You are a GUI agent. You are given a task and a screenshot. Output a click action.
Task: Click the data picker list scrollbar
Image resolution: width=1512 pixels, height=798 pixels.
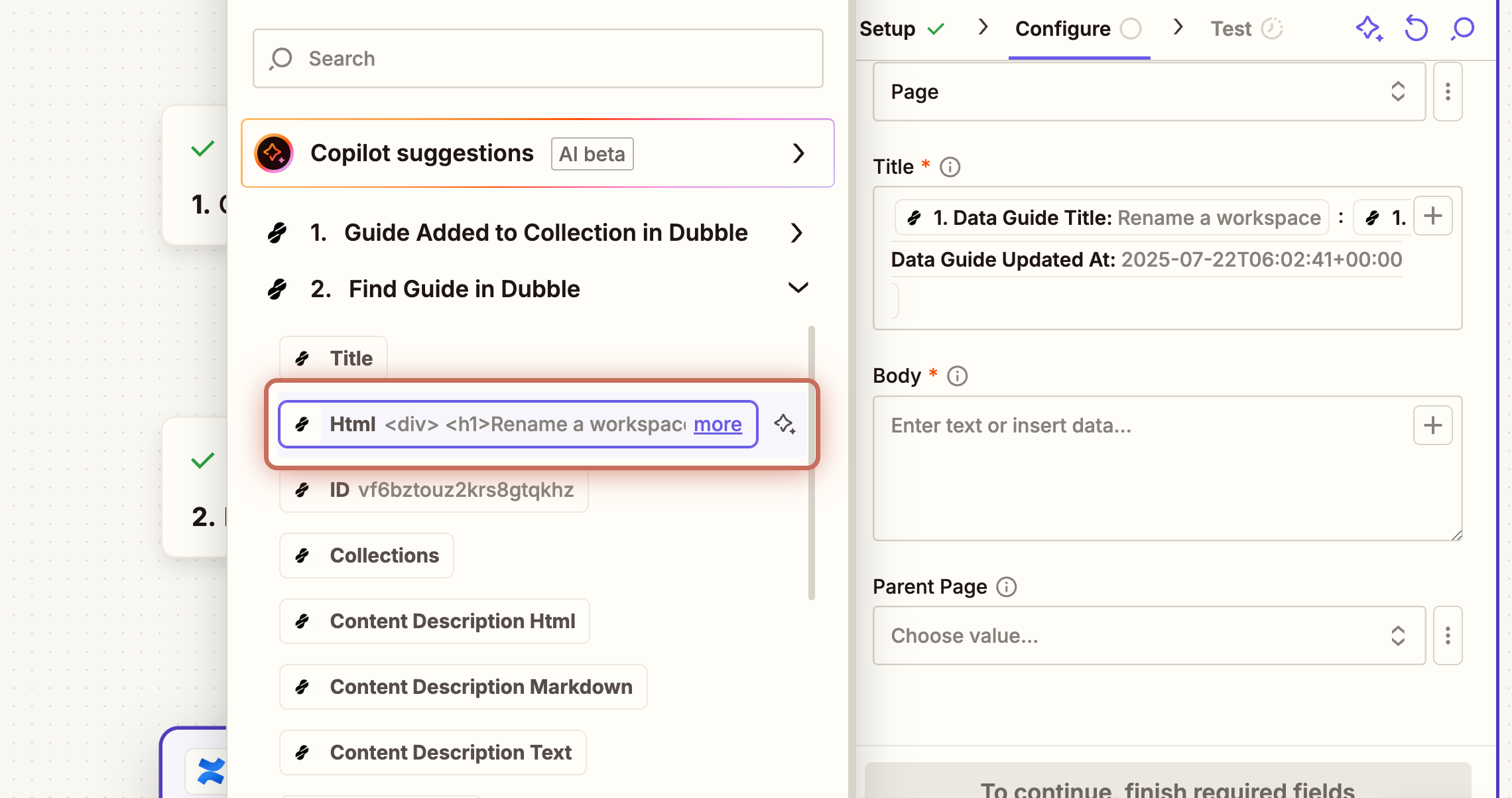click(x=812, y=462)
